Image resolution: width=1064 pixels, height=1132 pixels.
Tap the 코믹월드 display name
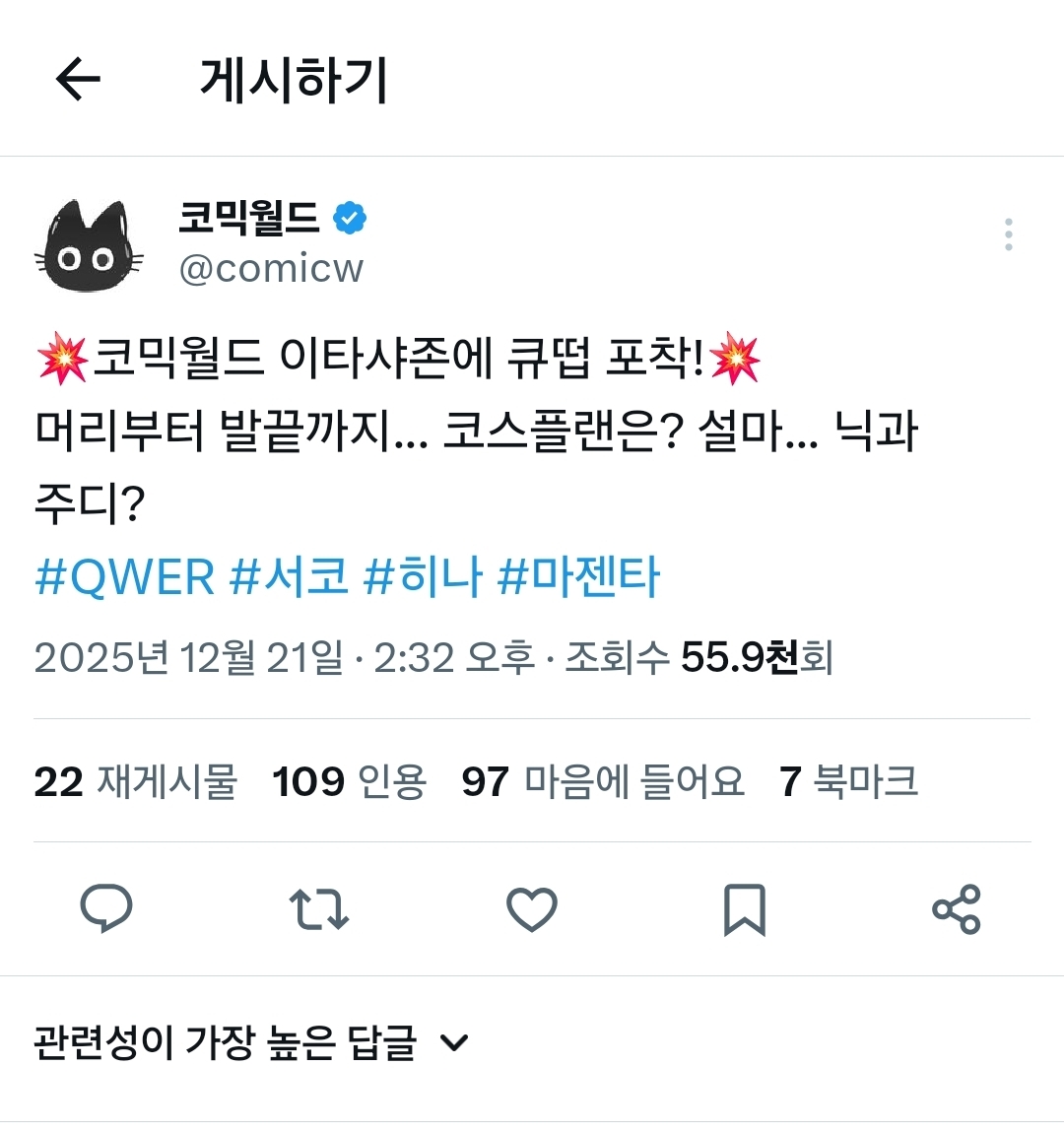click(x=249, y=218)
